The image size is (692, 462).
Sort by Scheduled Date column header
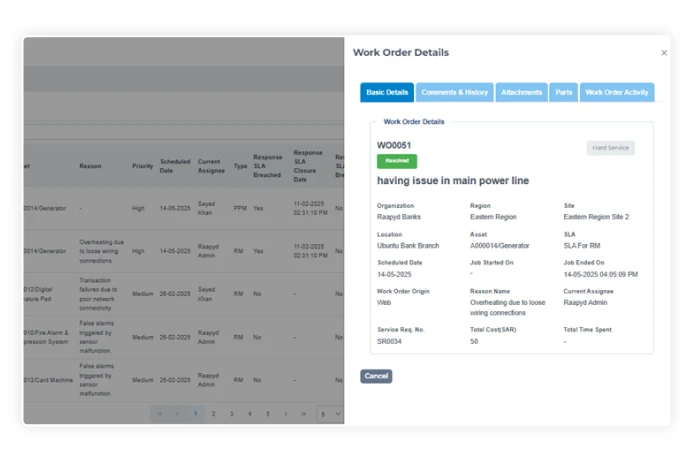coord(175,166)
